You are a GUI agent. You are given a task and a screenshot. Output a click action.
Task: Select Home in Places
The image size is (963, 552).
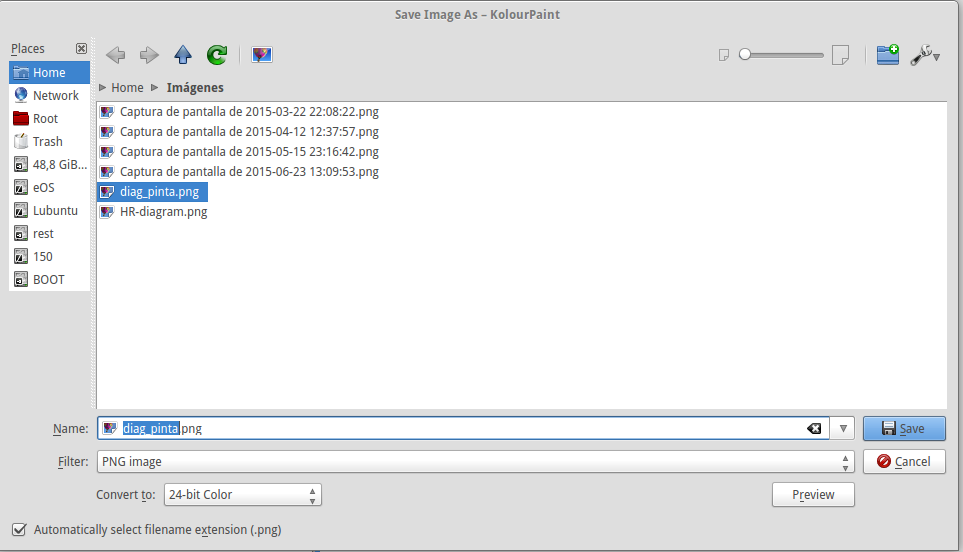click(49, 72)
